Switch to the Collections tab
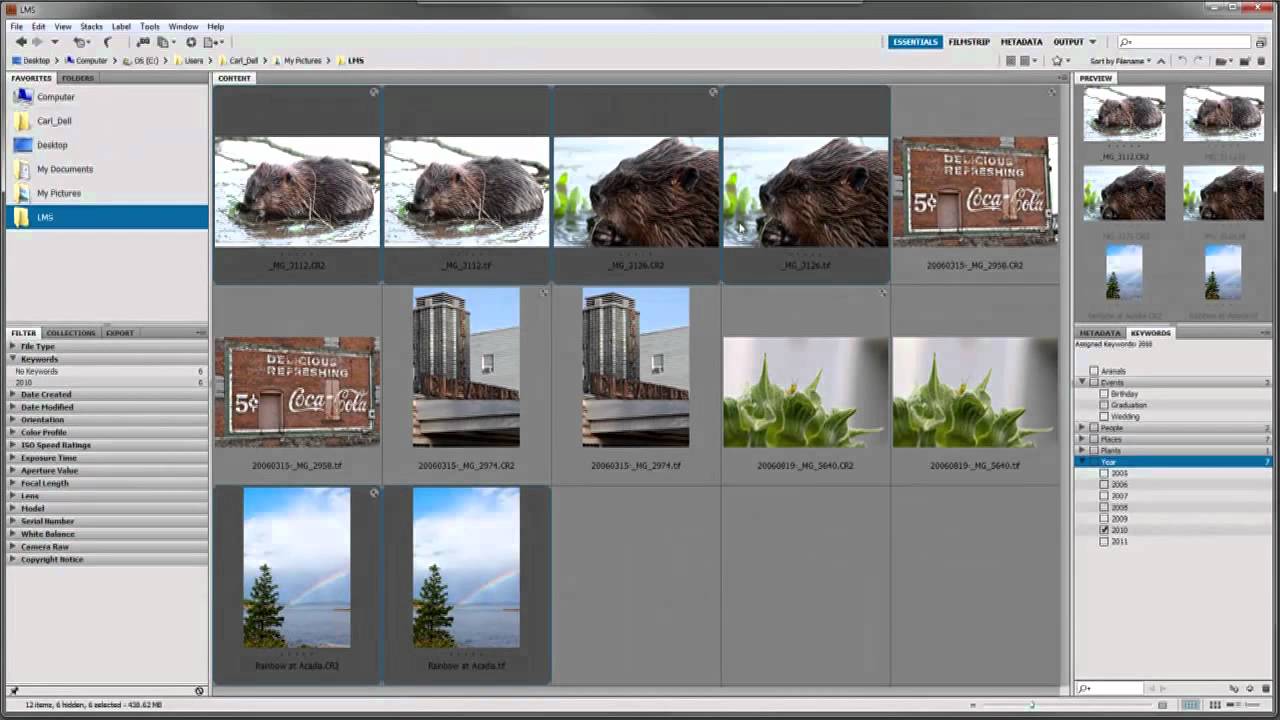Screen dimensions: 1280x720 pos(70,333)
